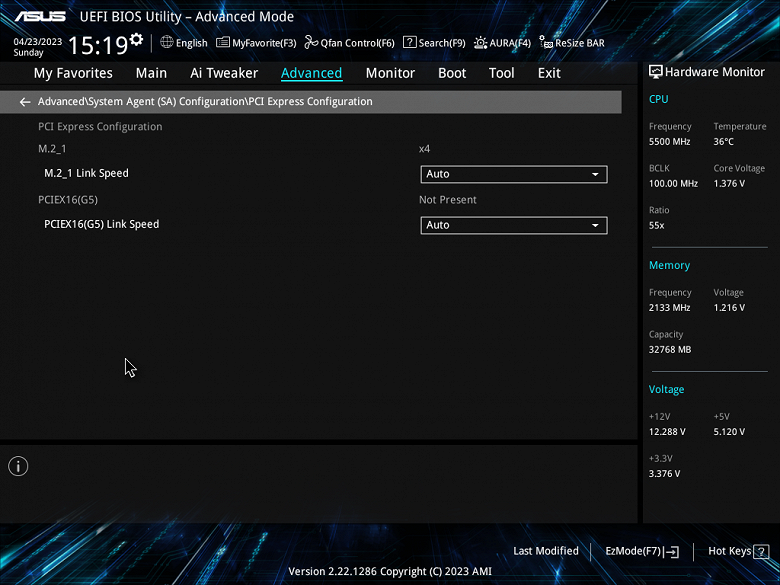The image size is (780, 585).
Task: Open Search(F9) question mark icon
Action: [409, 42]
